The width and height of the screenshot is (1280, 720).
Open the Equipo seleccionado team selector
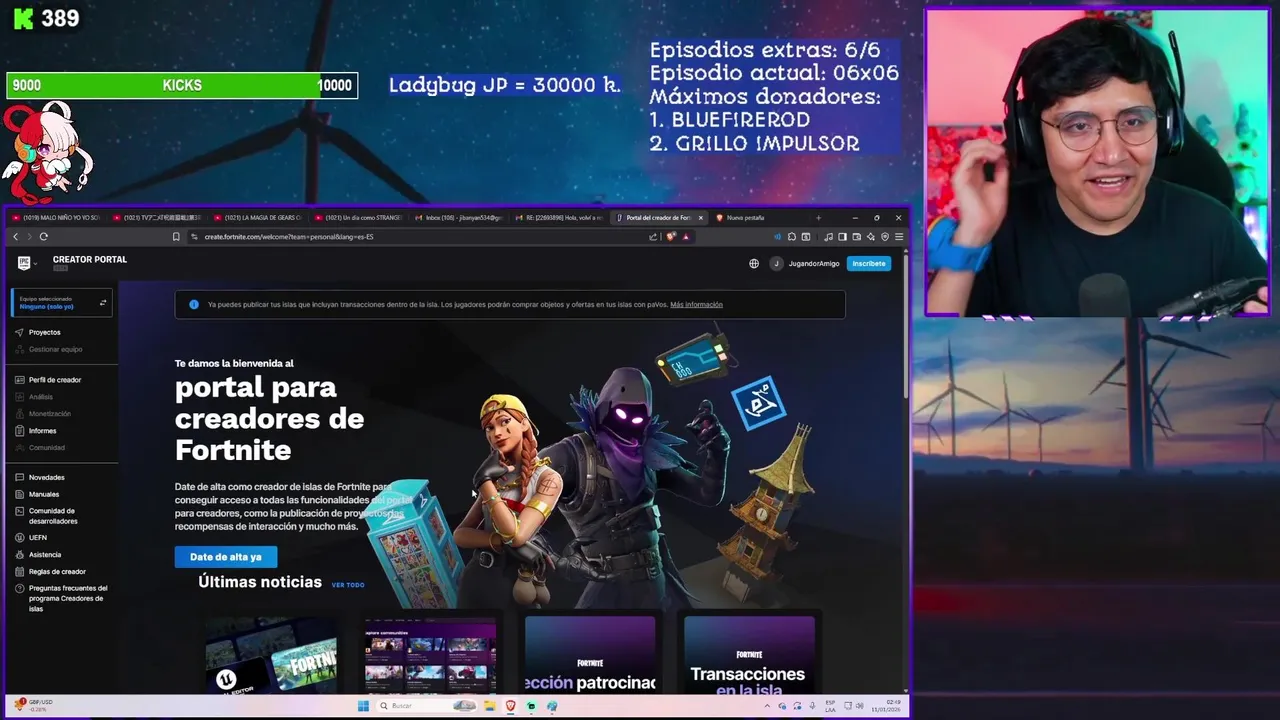[61, 303]
